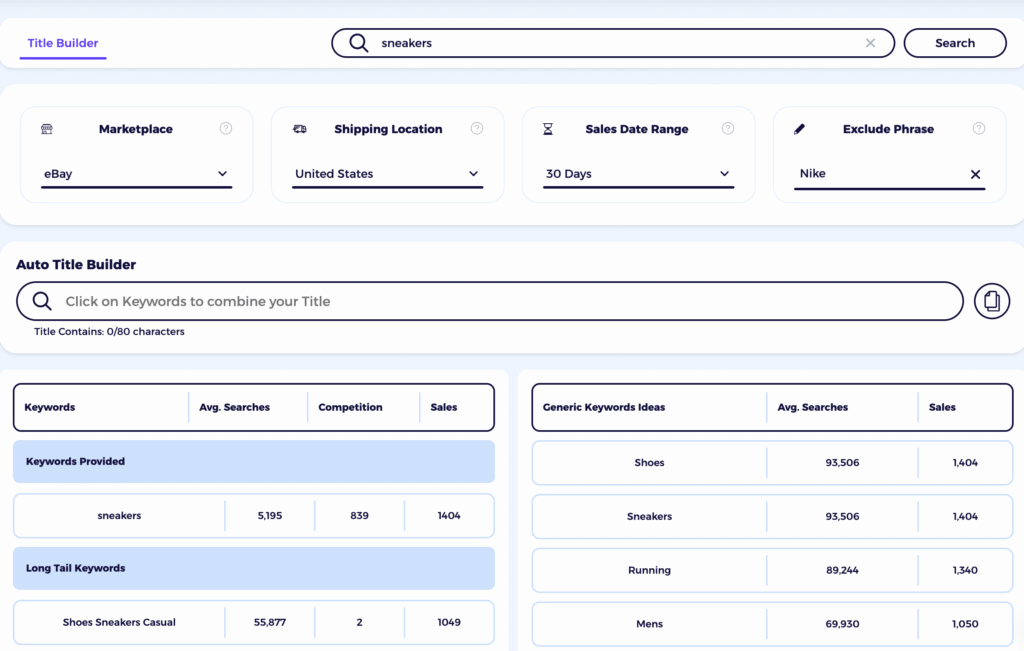Open the Exclude Phrase help tooltip icon
1024x651 pixels.
[x=978, y=128]
